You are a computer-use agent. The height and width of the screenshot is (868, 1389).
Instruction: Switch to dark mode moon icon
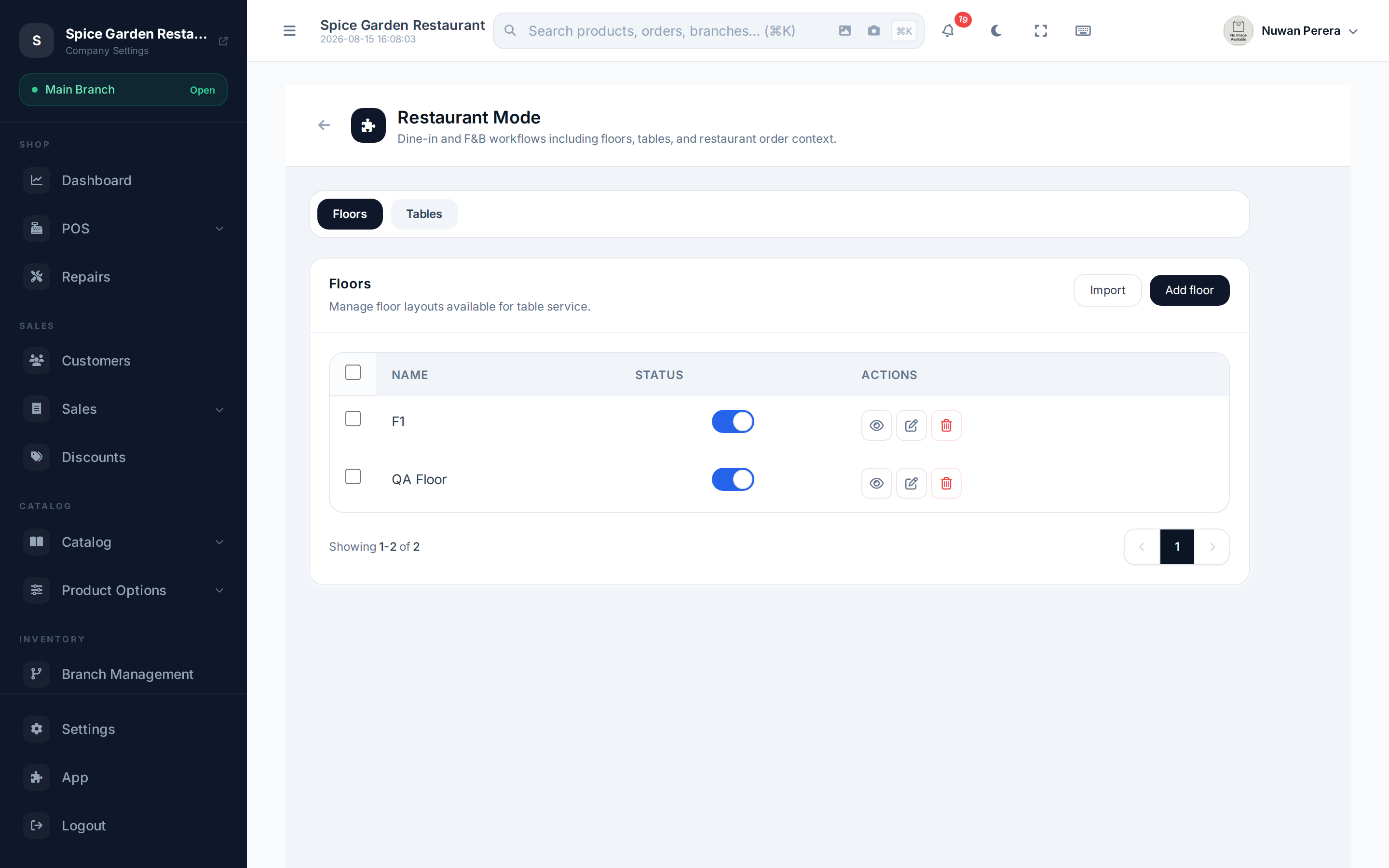(x=996, y=30)
